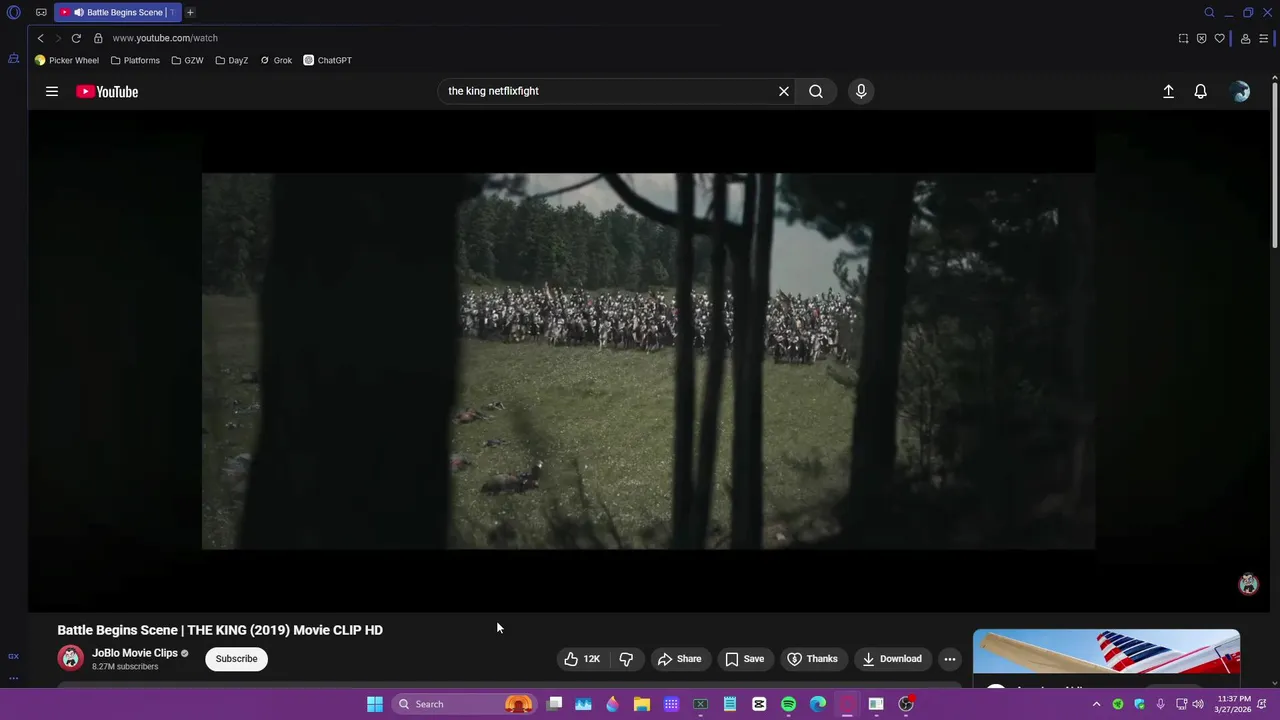Open the ChatGPT bookmark
The width and height of the screenshot is (1280, 720).
pos(328,60)
